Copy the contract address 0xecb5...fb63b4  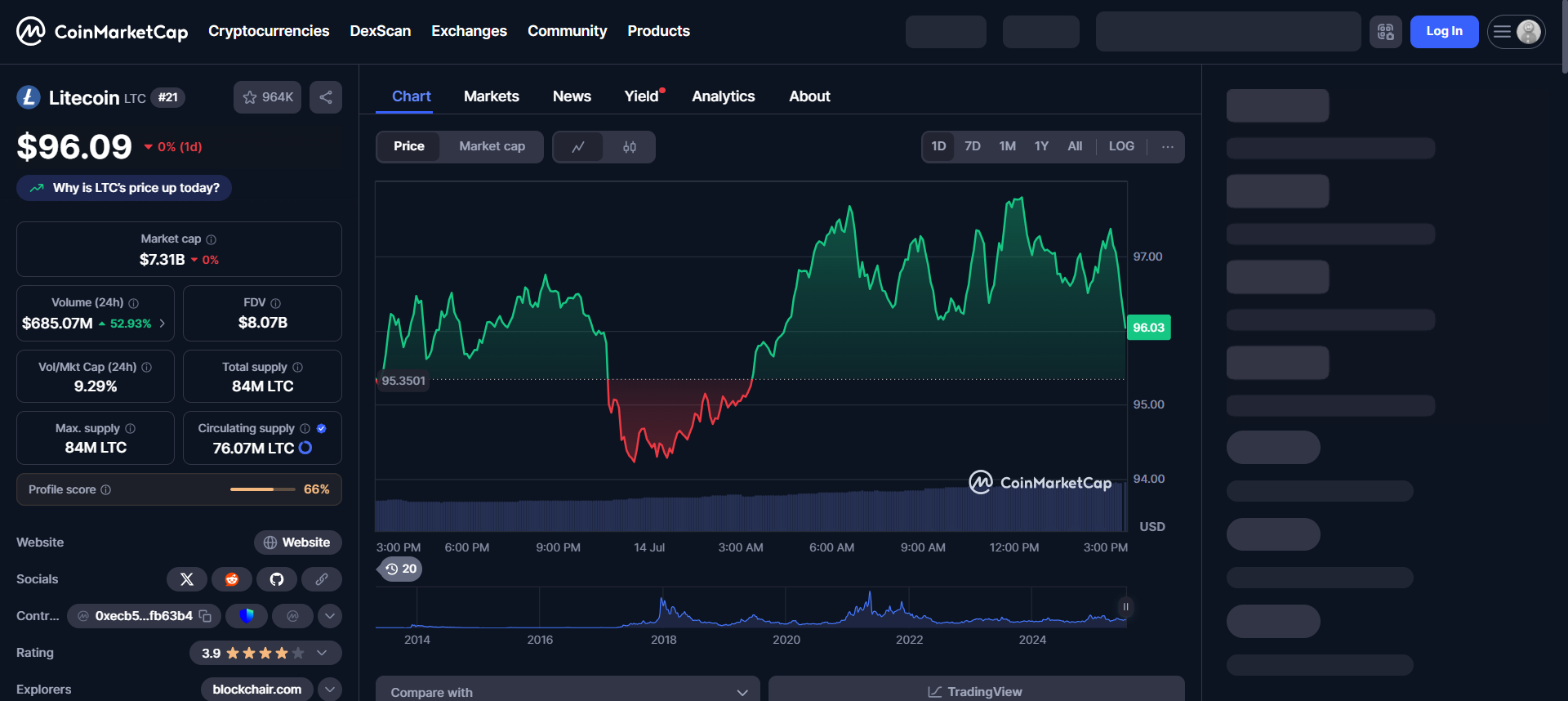(205, 616)
